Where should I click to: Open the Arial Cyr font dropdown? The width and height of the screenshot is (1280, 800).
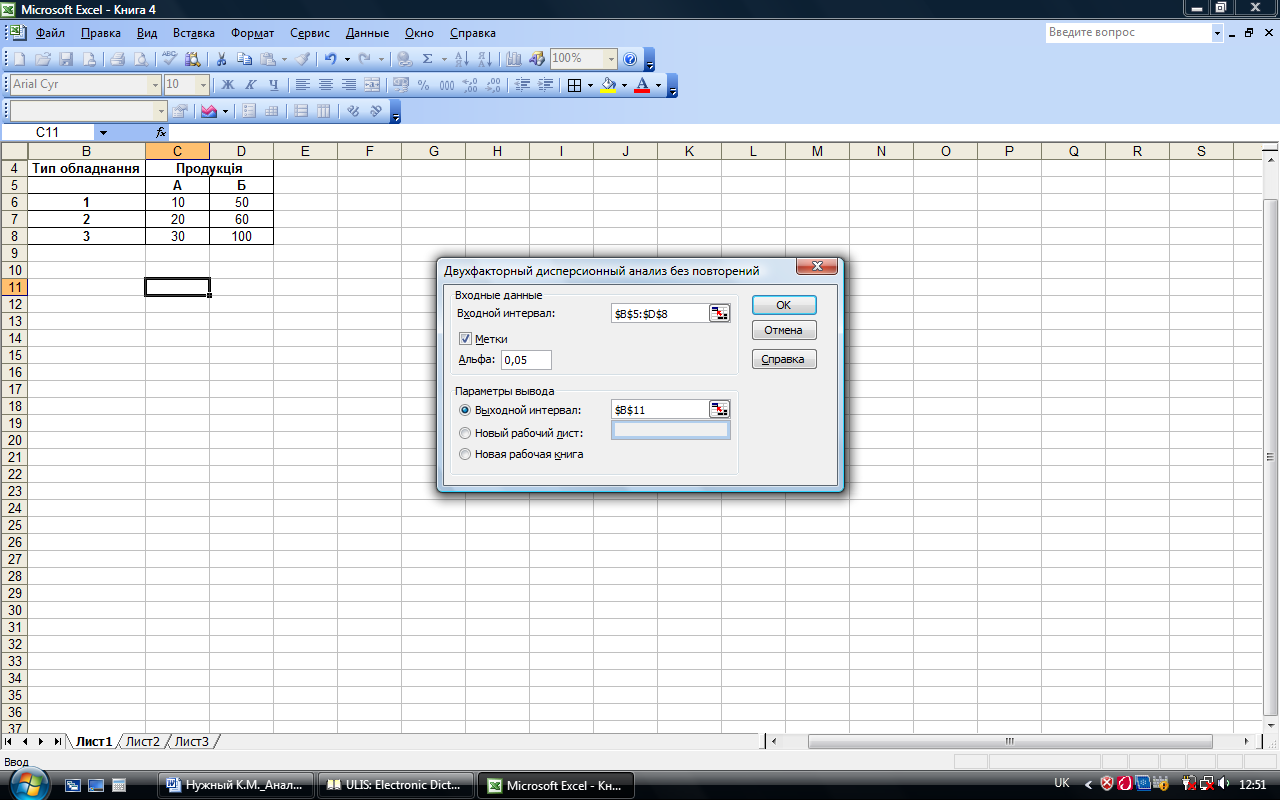pyautogui.click(x=154, y=85)
